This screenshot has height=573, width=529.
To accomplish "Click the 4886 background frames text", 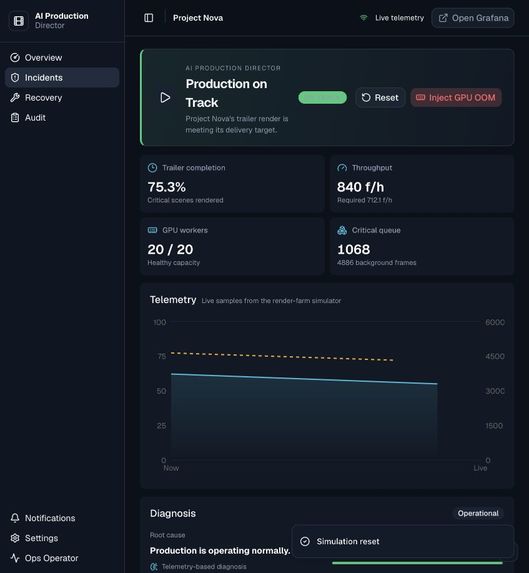I will pos(377,263).
